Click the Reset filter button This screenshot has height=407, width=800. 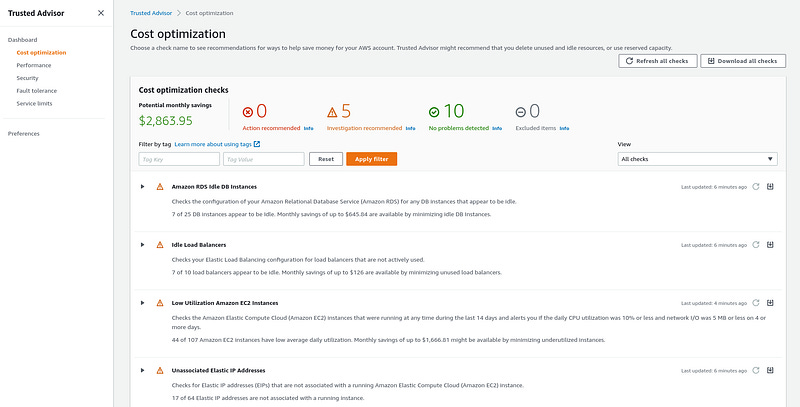(x=326, y=159)
